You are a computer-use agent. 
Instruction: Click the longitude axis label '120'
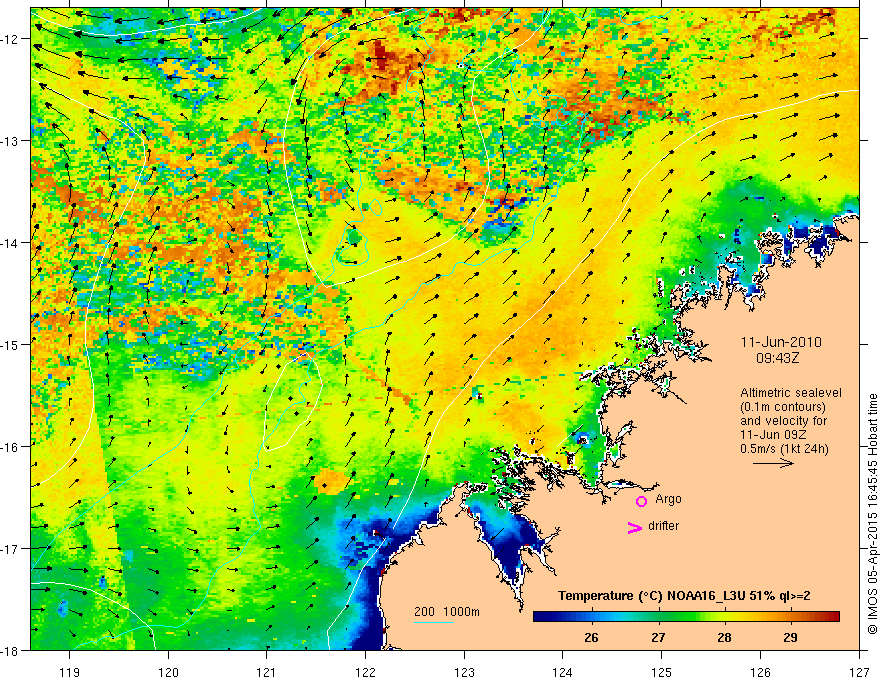coord(168,672)
